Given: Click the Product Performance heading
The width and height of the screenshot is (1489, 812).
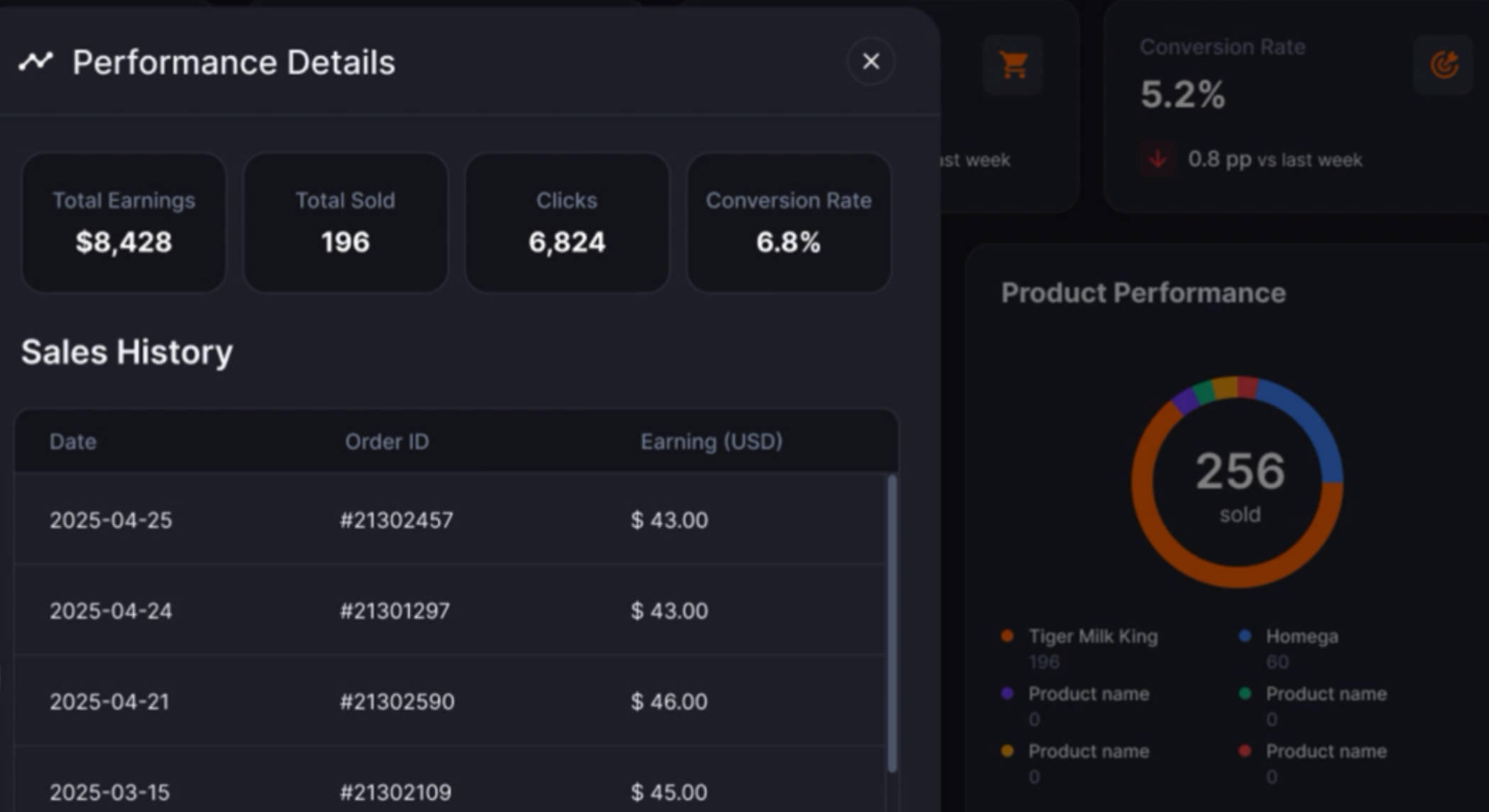Looking at the screenshot, I should pyautogui.click(x=1143, y=292).
